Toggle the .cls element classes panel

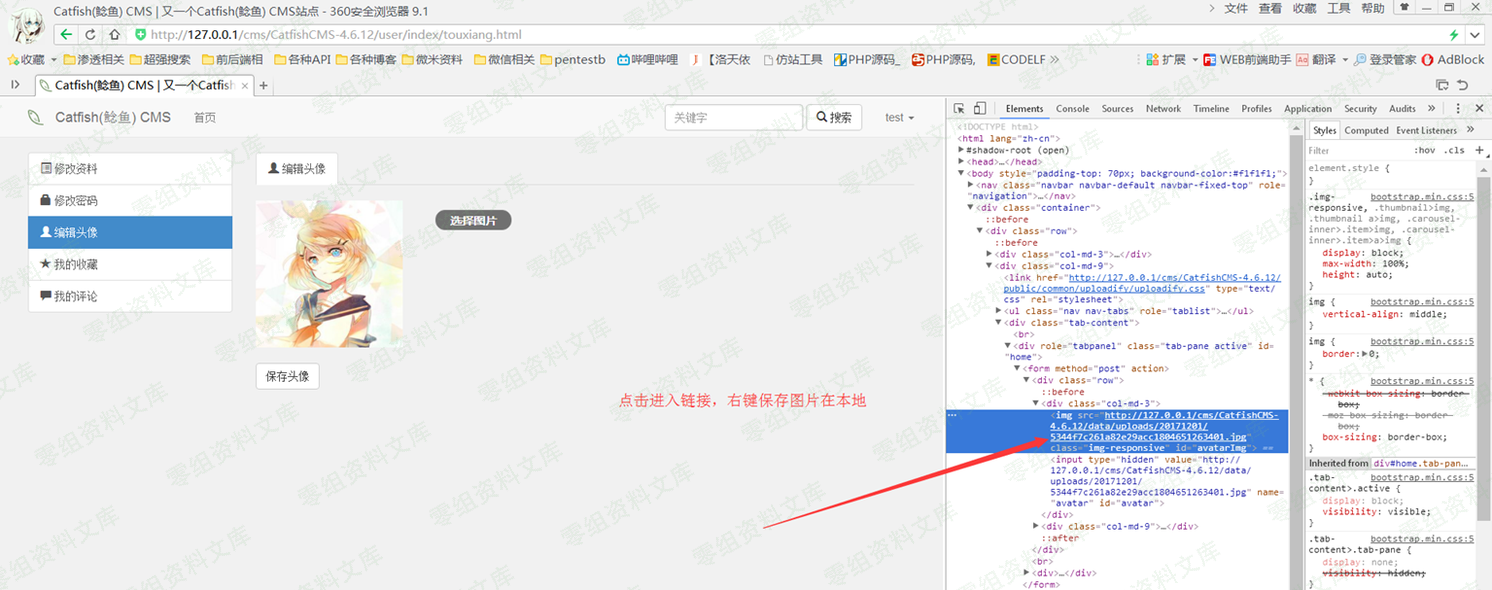(x=1454, y=151)
